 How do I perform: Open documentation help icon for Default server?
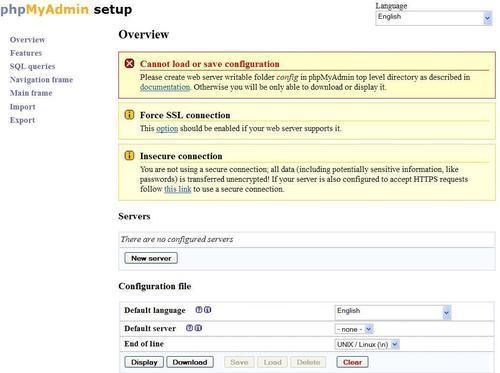click(189, 328)
